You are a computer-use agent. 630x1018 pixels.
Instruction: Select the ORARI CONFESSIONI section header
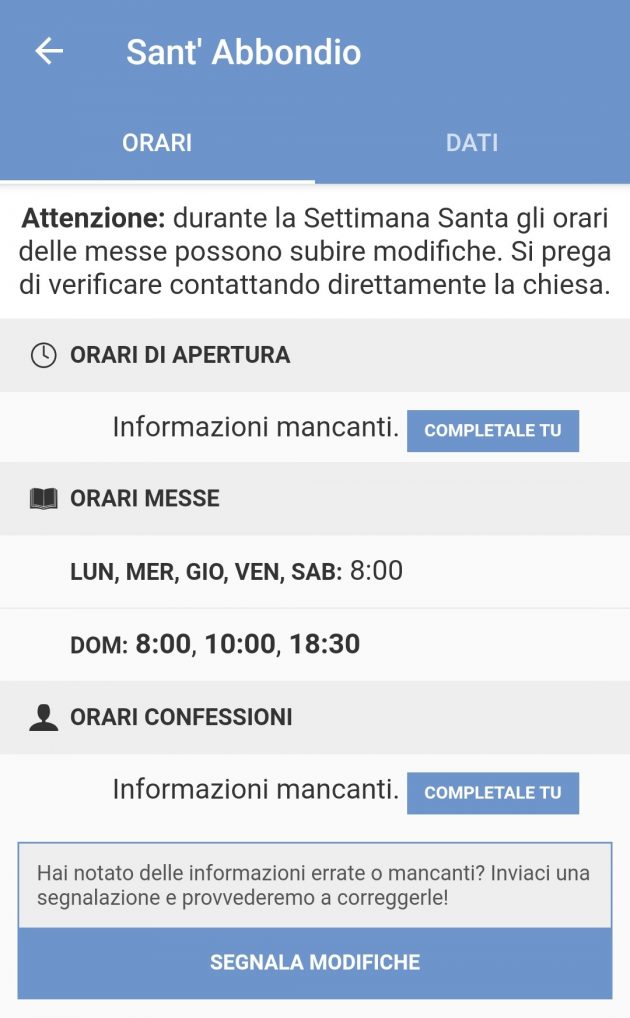181,717
